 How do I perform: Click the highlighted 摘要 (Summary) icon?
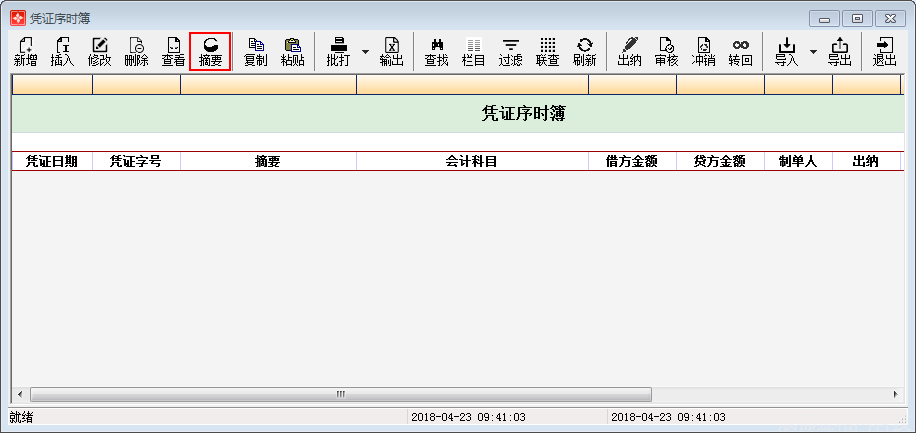(x=210, y=51)
